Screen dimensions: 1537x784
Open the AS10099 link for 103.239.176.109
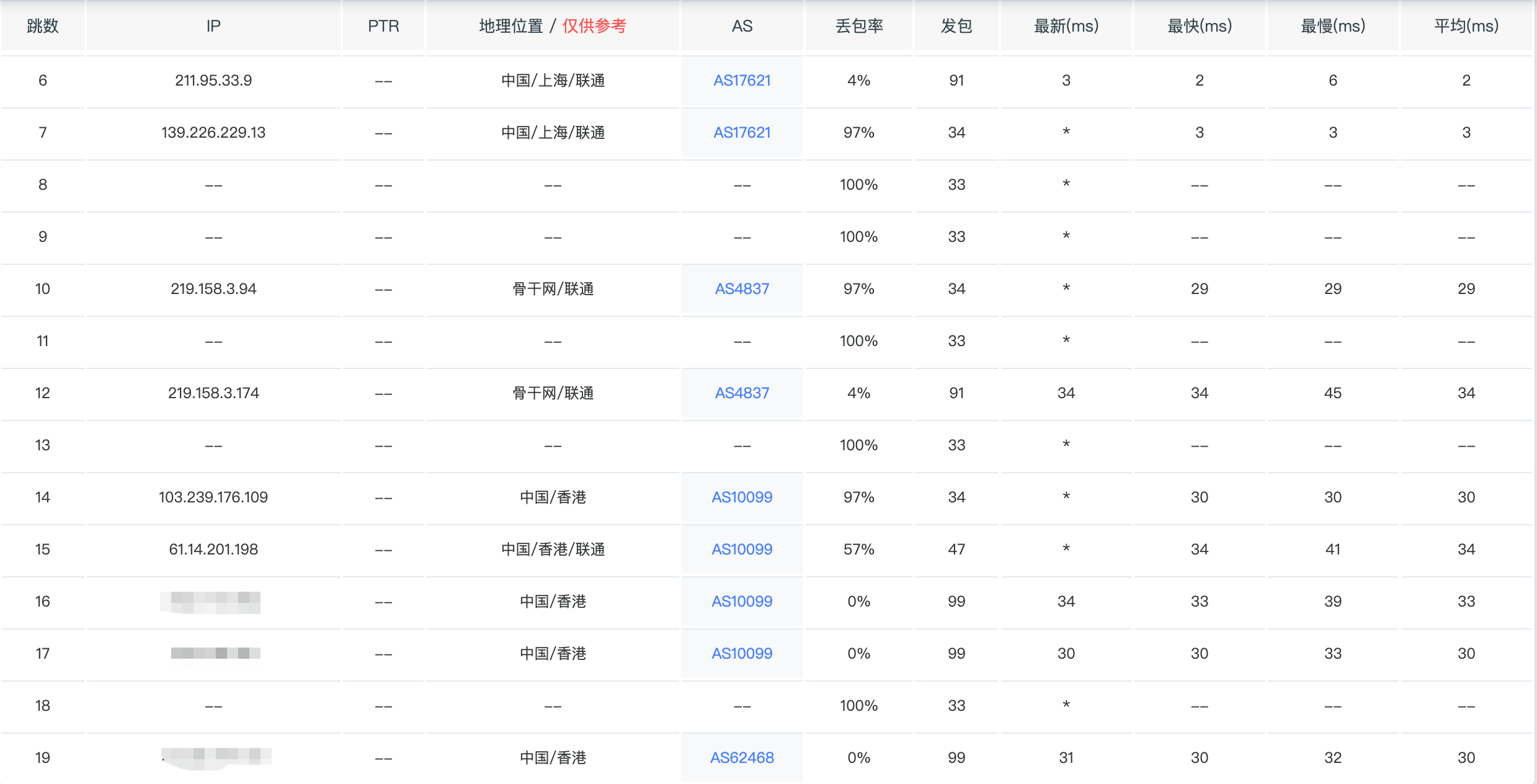click(x=742, y=497)
